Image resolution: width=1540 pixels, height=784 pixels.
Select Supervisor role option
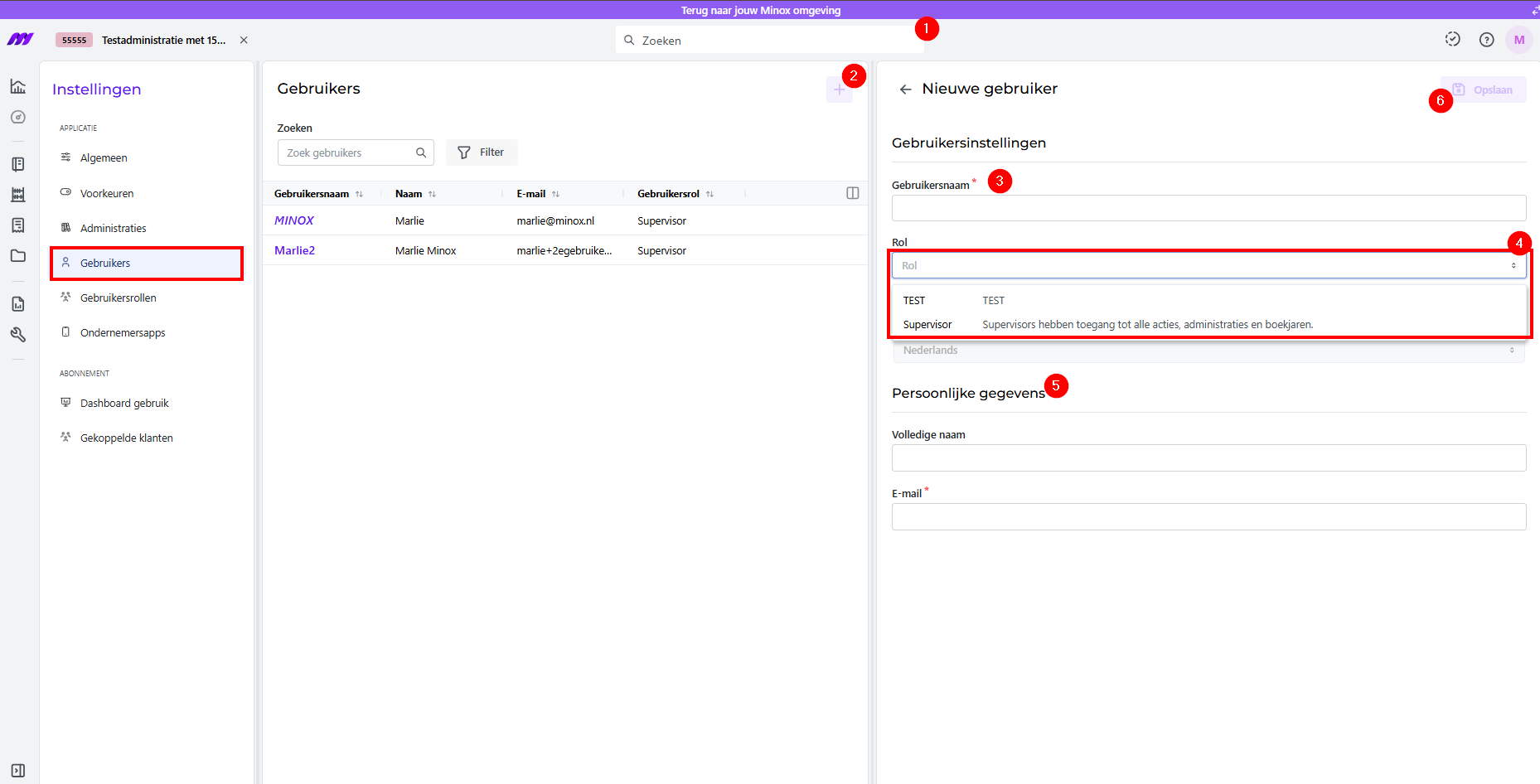click(x=1208, y=325)
